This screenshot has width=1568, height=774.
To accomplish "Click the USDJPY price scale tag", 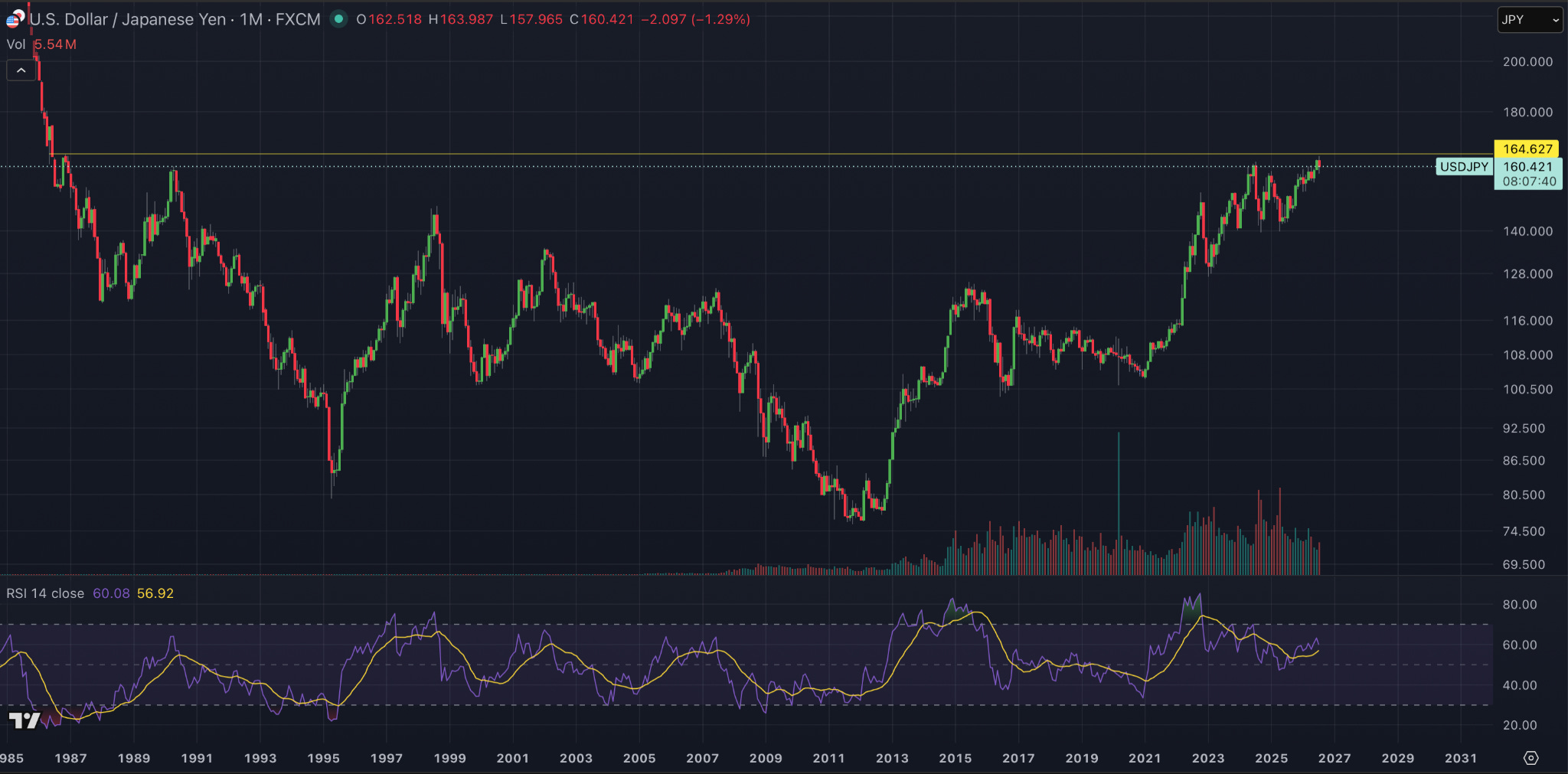I will (1464, 167).
